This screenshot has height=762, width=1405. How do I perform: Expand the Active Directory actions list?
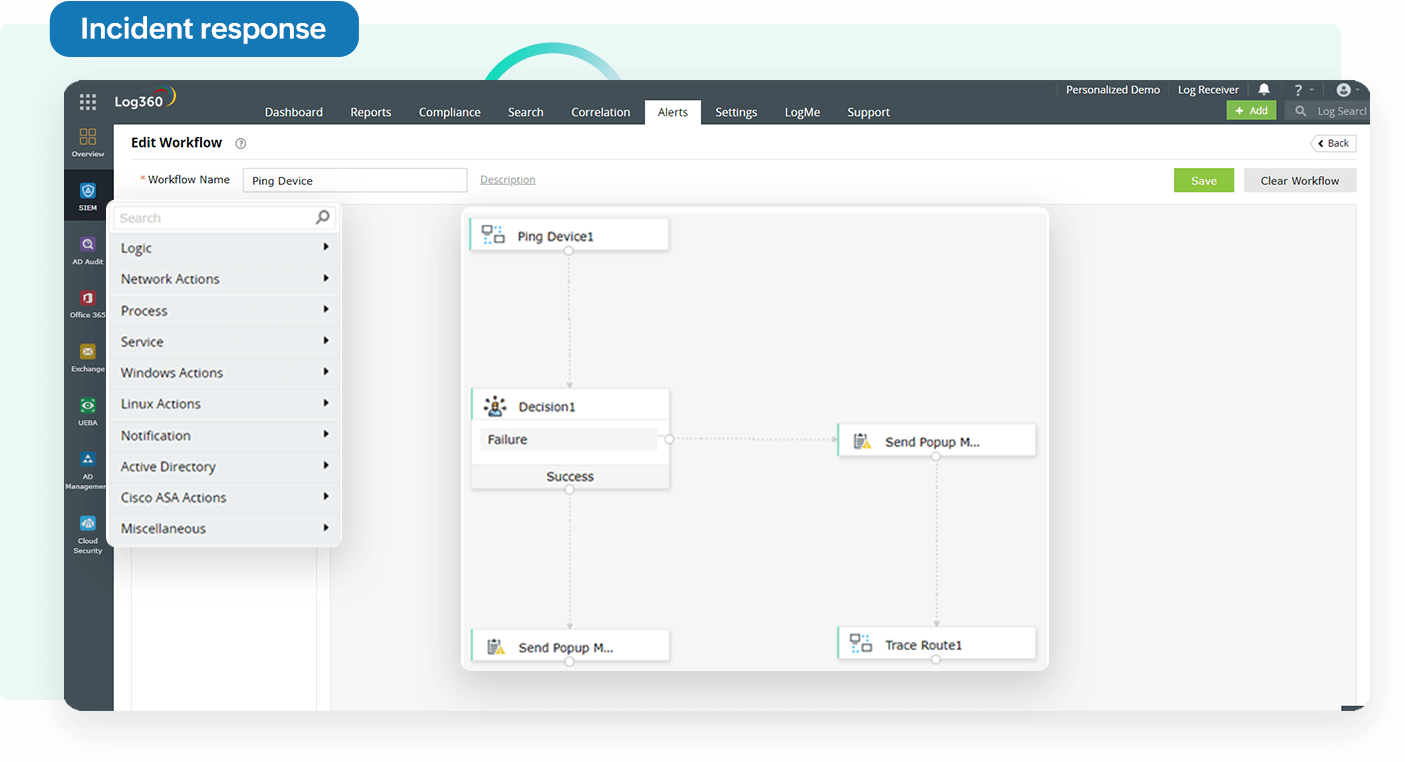pos(168,466)
